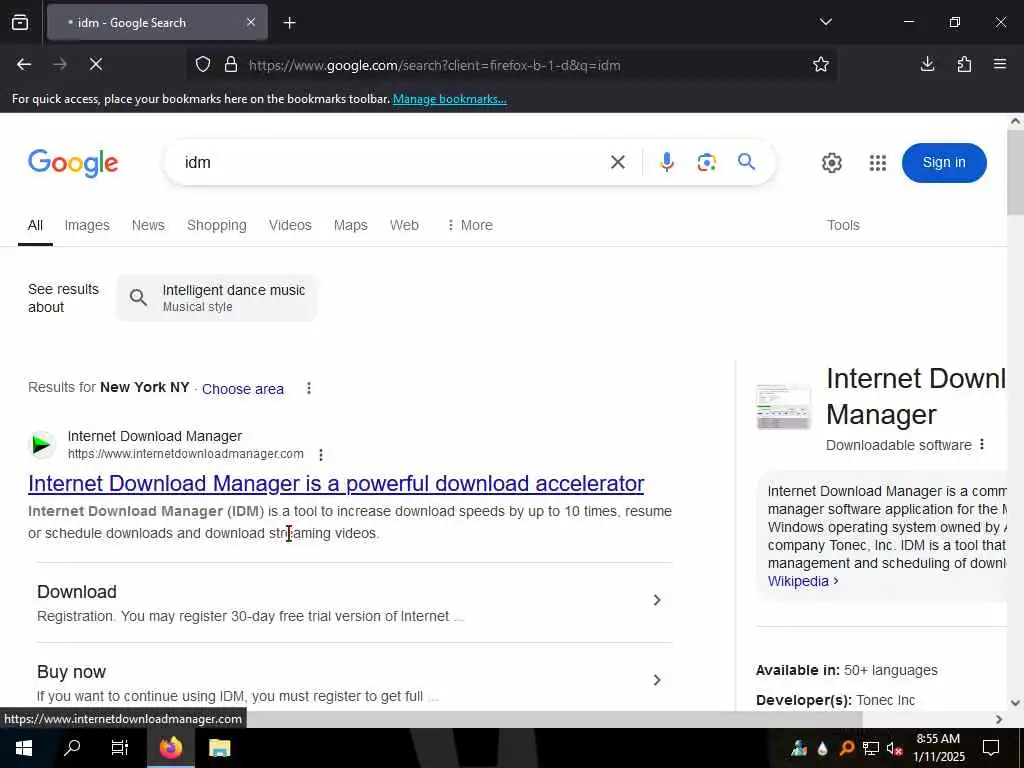
Task: Open the Windows Start menu
Action: tap(24, 748)
